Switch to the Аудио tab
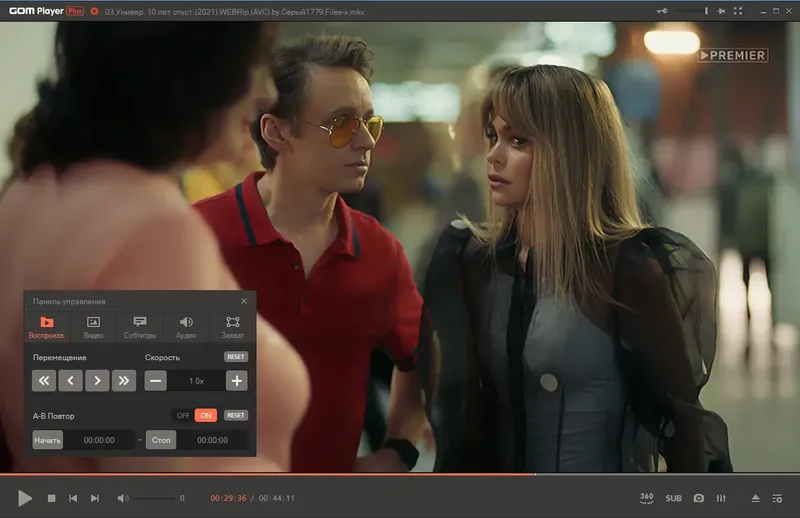800x518 pixels. click(186, 327)
